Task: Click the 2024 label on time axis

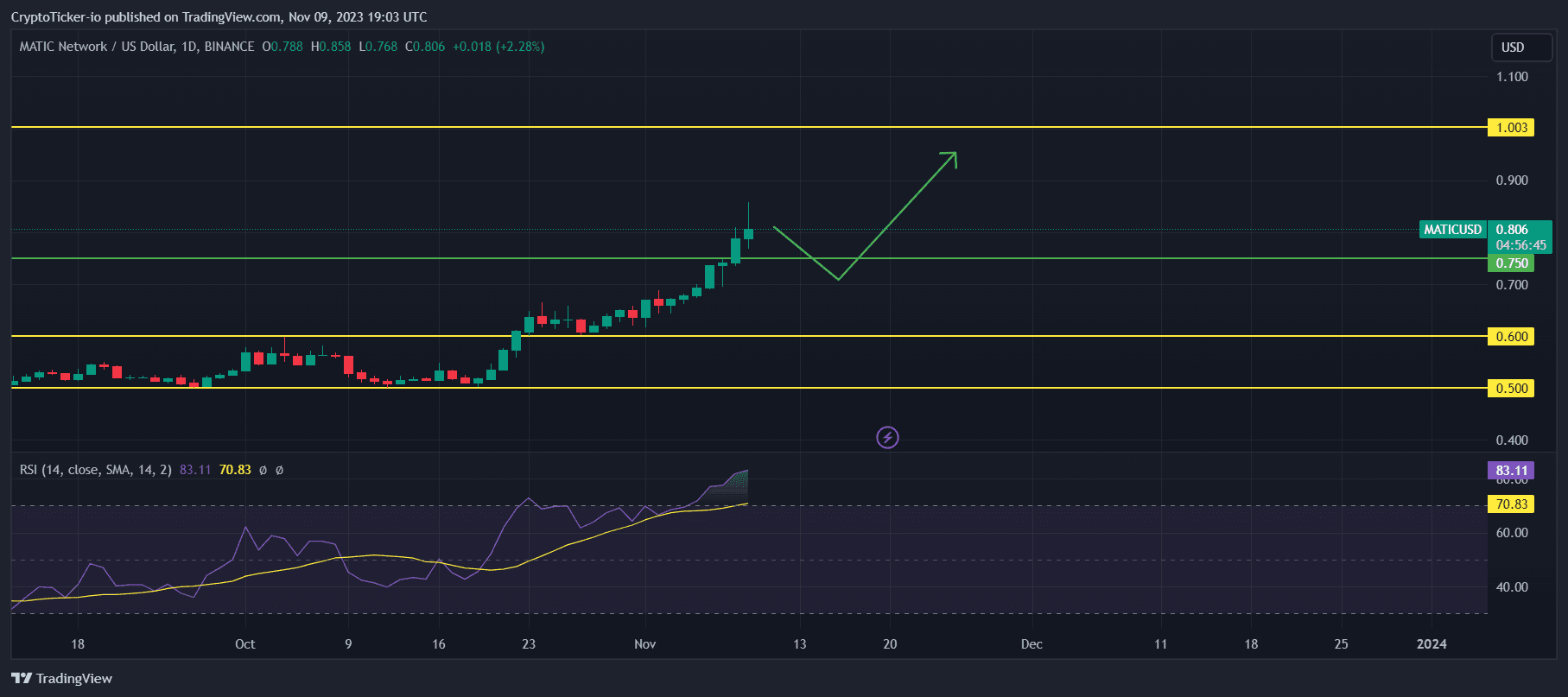Action: click(1432, 644)
